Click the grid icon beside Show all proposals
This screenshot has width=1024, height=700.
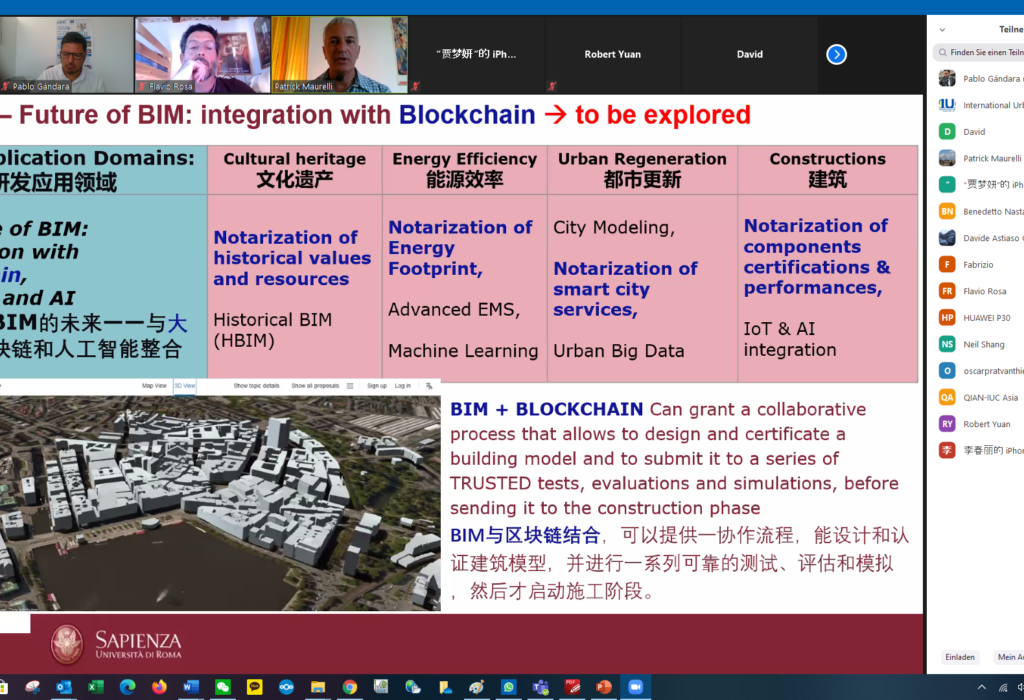[349, 385]
